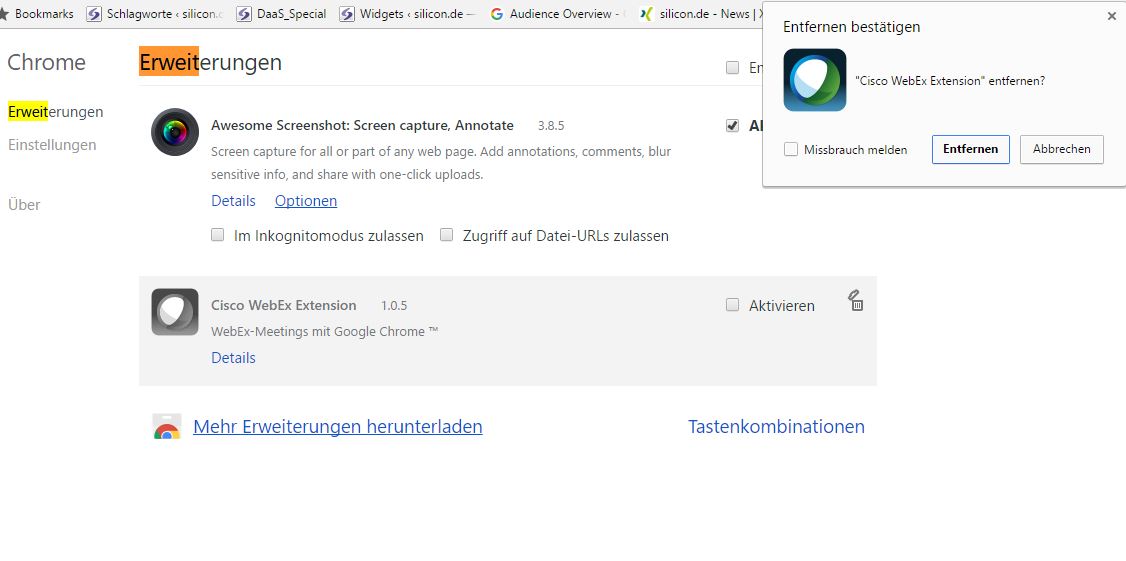This screenshot has width=1126, height=561.
Task: Check Zugriff auf Datei-URLs zulassen
Action: click(x=447, y=235)
